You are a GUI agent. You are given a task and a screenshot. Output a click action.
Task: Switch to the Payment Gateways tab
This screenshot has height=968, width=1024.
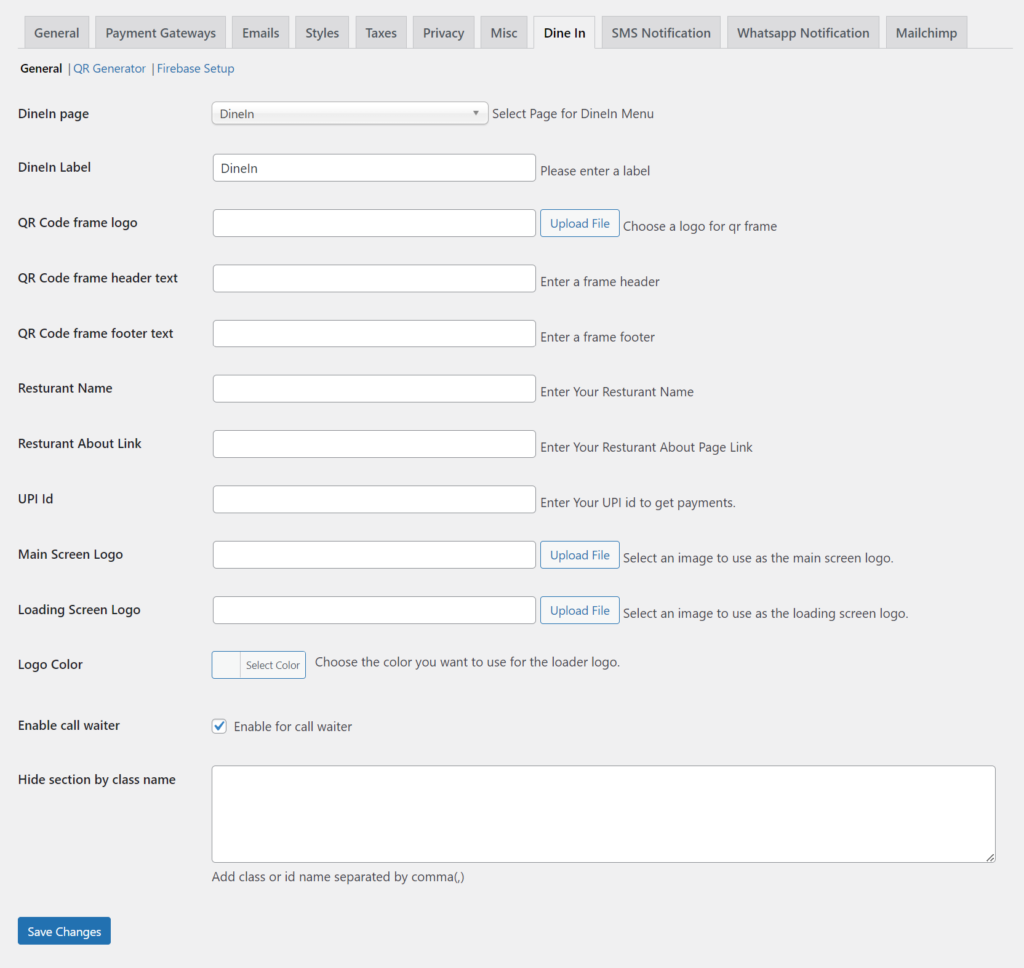(160, 33)
